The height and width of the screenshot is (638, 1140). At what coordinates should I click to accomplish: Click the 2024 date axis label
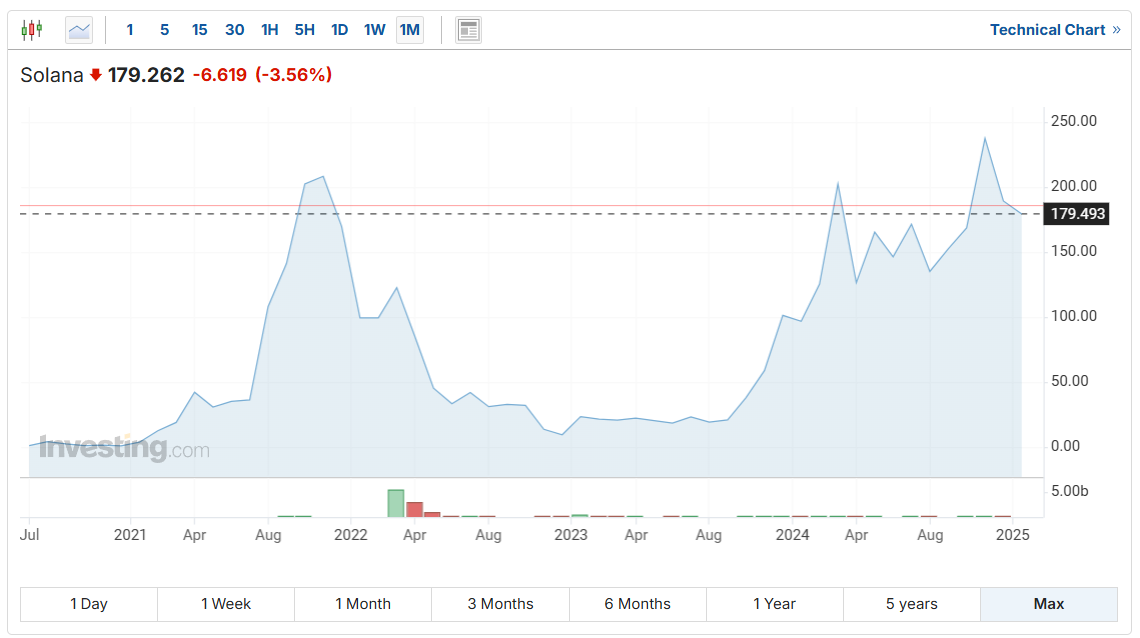[792, 535]
